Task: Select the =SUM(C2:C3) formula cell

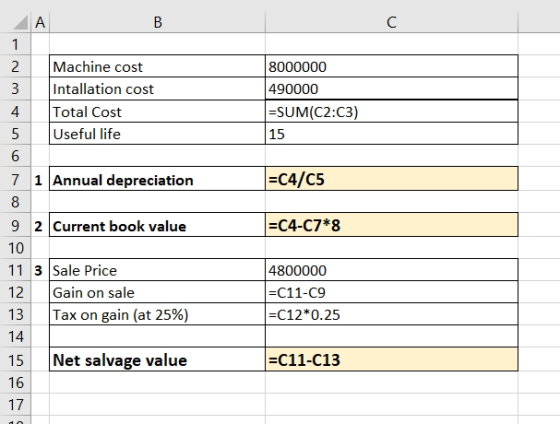Action: [x=391, y=111]
